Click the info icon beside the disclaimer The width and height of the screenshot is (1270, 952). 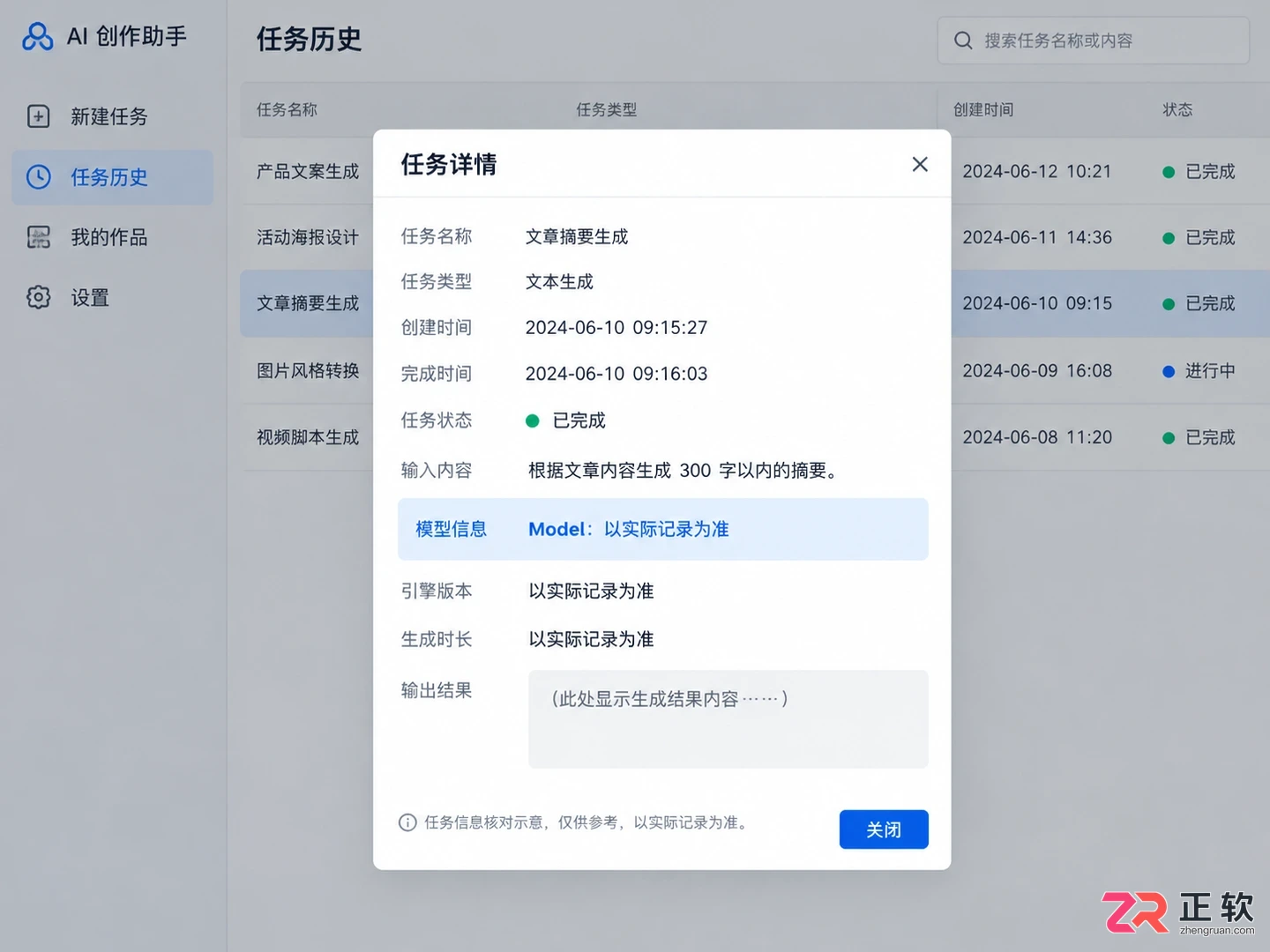(x=407, y=822)
